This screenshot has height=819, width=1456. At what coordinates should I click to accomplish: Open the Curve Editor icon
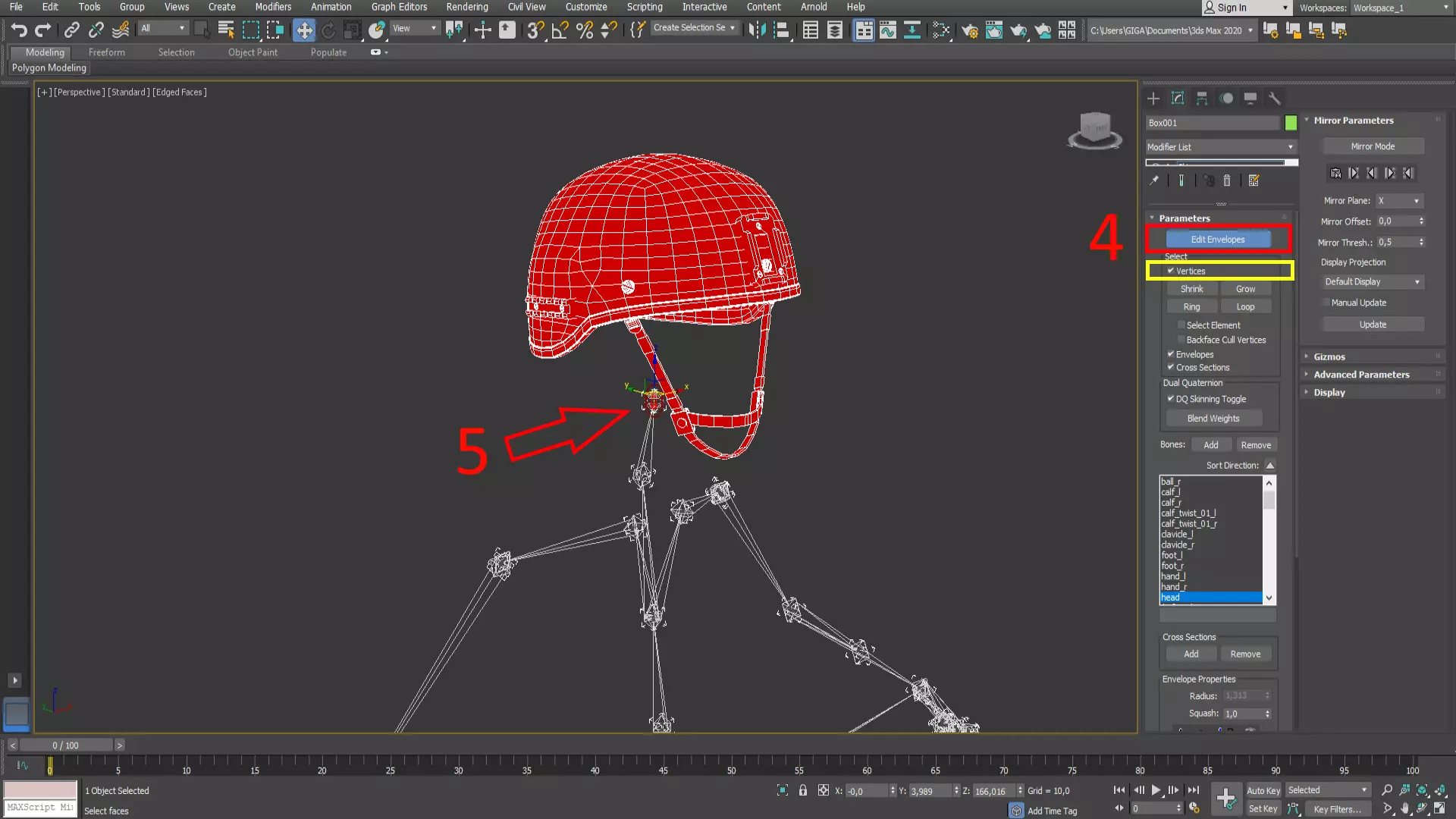click(x=888, y=30)
